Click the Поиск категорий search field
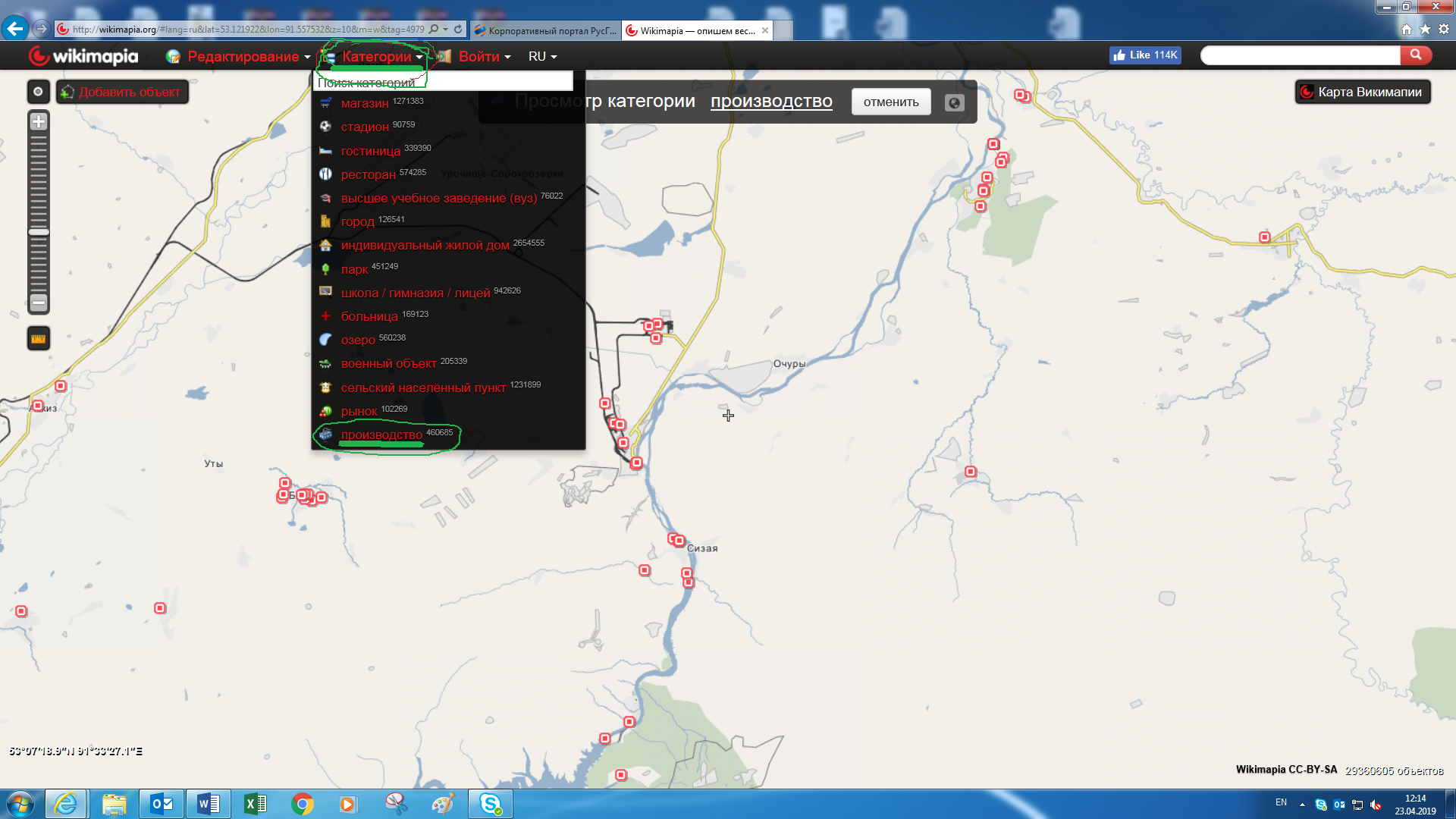1456x819 pixels. [x=443, y=82]
